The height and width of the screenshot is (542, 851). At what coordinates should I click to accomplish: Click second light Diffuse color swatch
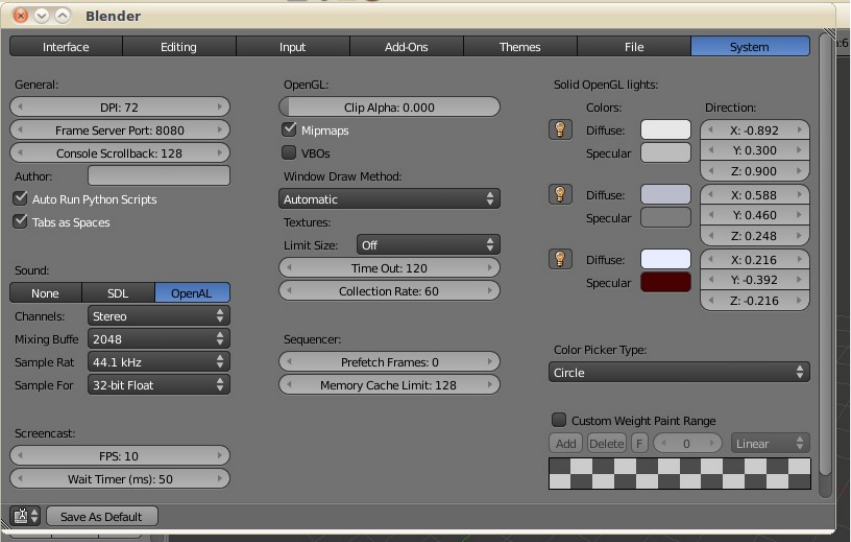pos(665,194)
